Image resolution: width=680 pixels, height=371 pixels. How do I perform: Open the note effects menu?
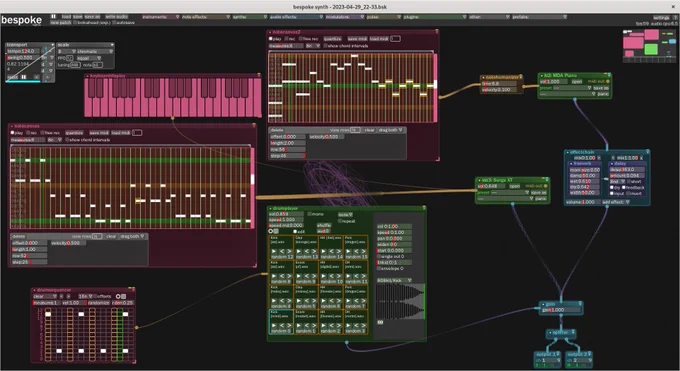pyautogui.click(x=206, y=16)
